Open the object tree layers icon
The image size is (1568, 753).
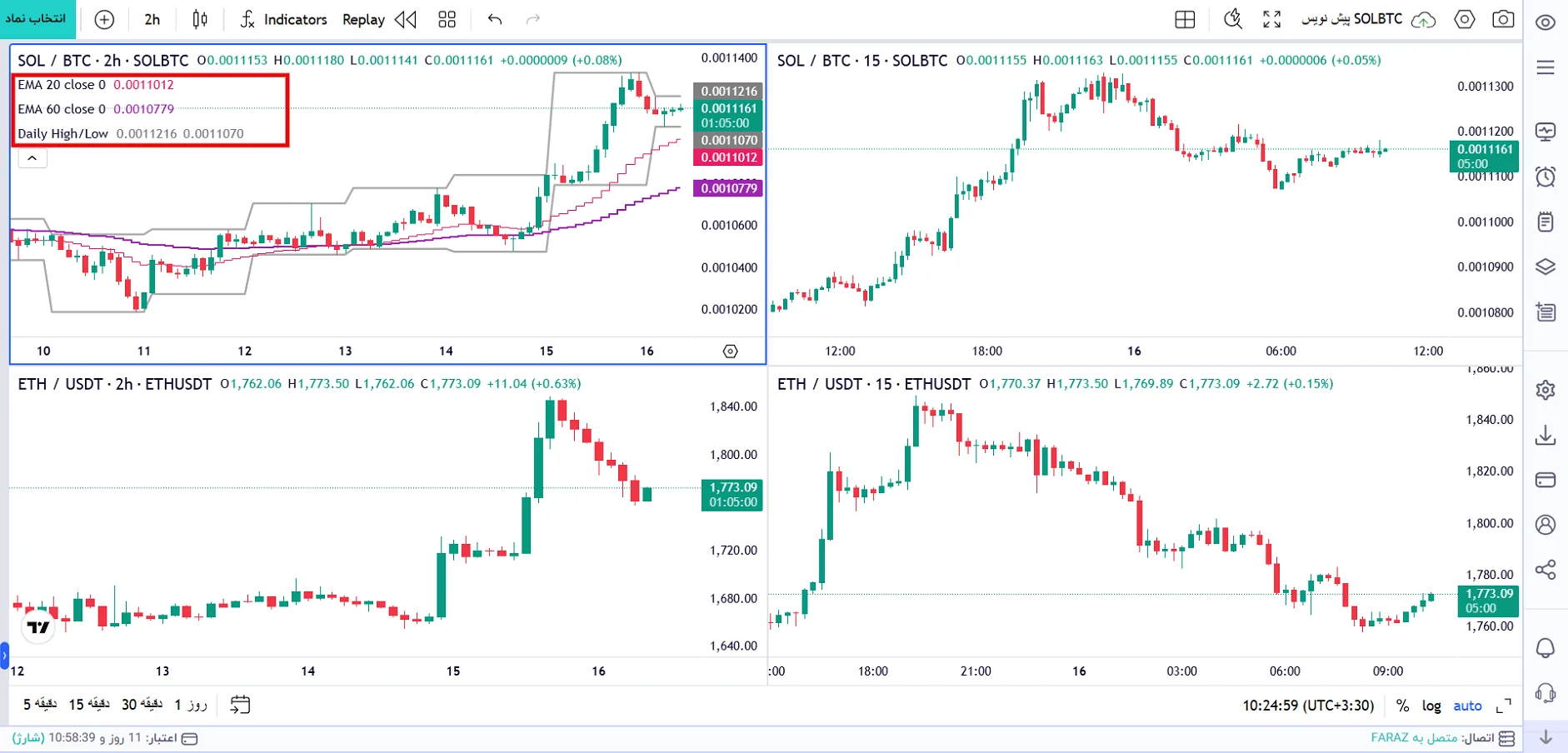[1546, 267]
